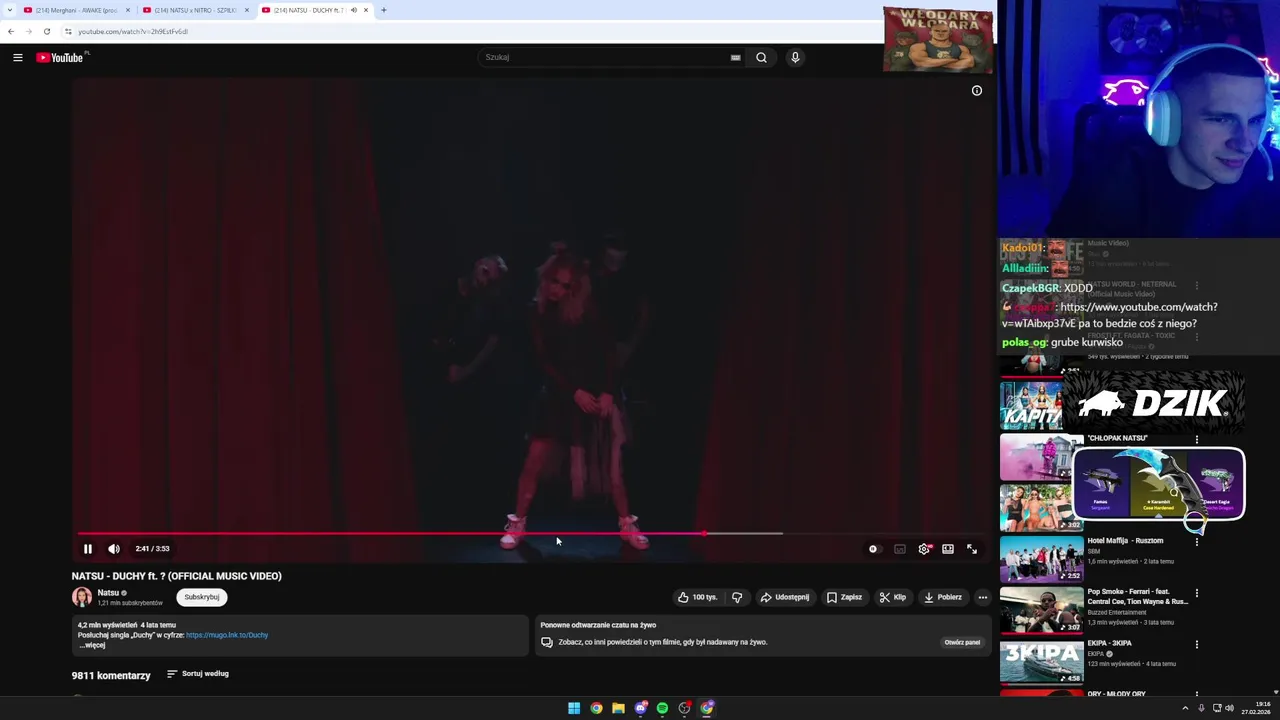Viewport: 1280px width, 720px height.
Task: Dislike the video
Action: 737,597
